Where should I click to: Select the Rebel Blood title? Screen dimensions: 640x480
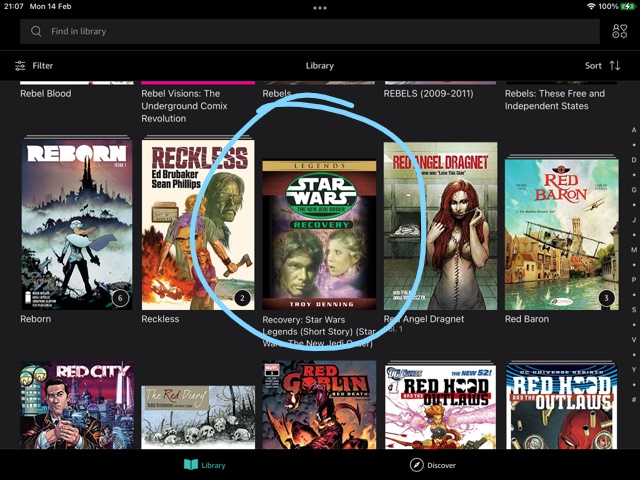(x=46, y=93)
